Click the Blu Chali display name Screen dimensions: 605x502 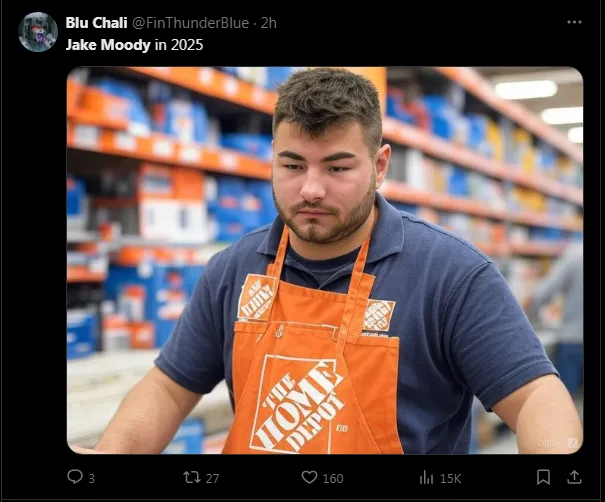pos(96,23)
